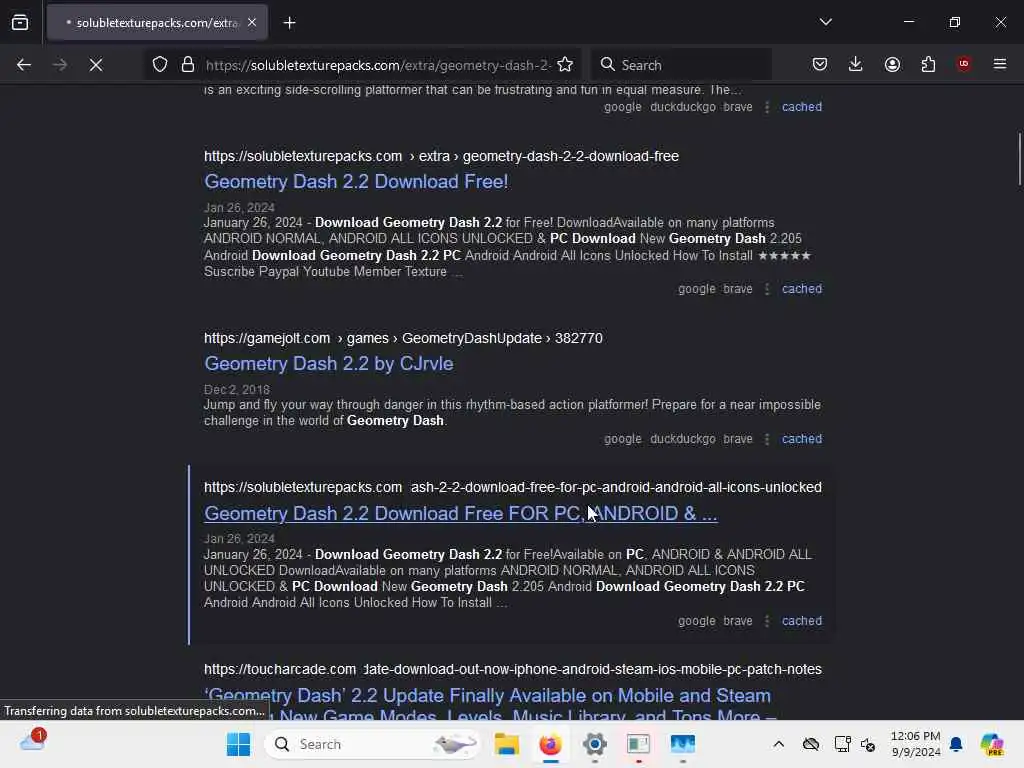The height and width of the screenshot is (768, 1024).
Task: Click the Windows taskbar Search box
Action: (x=372, y=744)
